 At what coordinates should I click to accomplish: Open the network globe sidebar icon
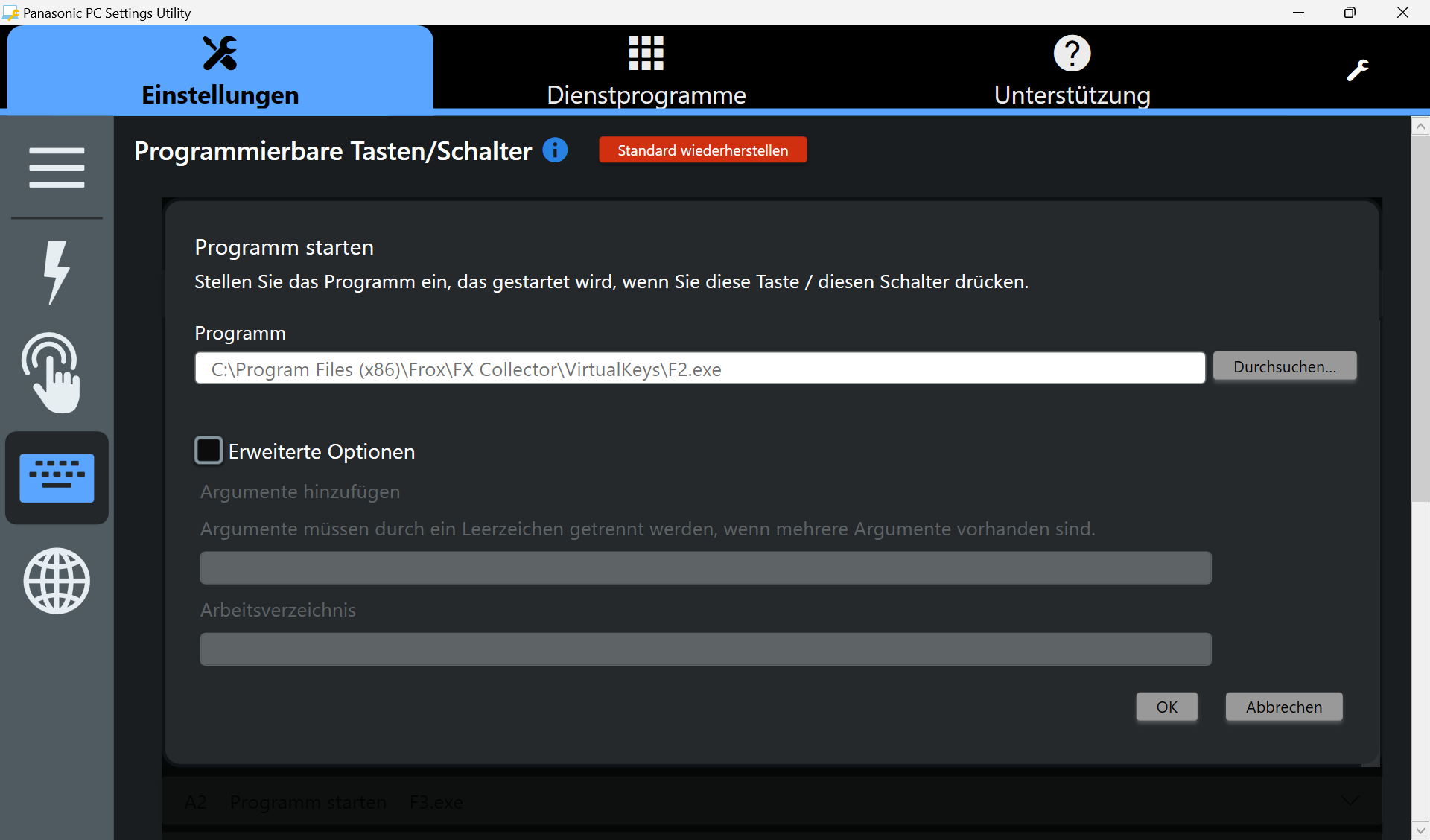tap(57, 581)
